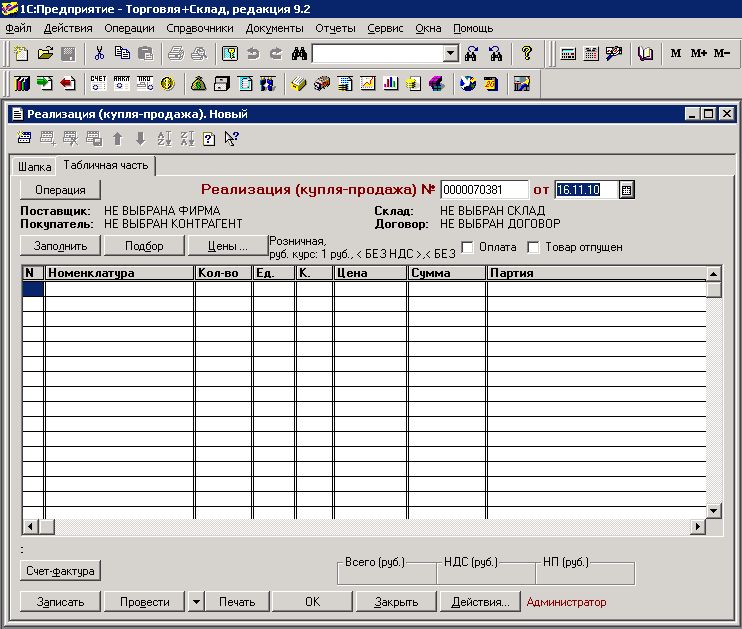The image size is (742, 629).
Task: Click the calendar icon beside date field
Action: pos(627,189)
